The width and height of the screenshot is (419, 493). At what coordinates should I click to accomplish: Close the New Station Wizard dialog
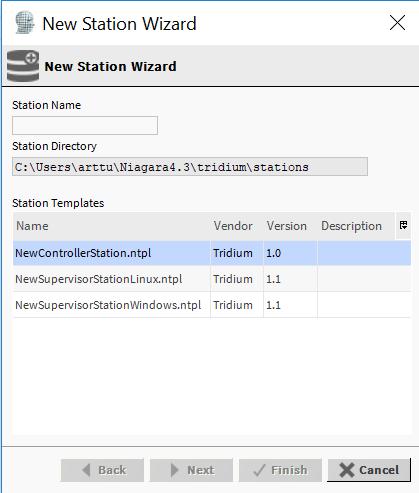click(398, 23)
